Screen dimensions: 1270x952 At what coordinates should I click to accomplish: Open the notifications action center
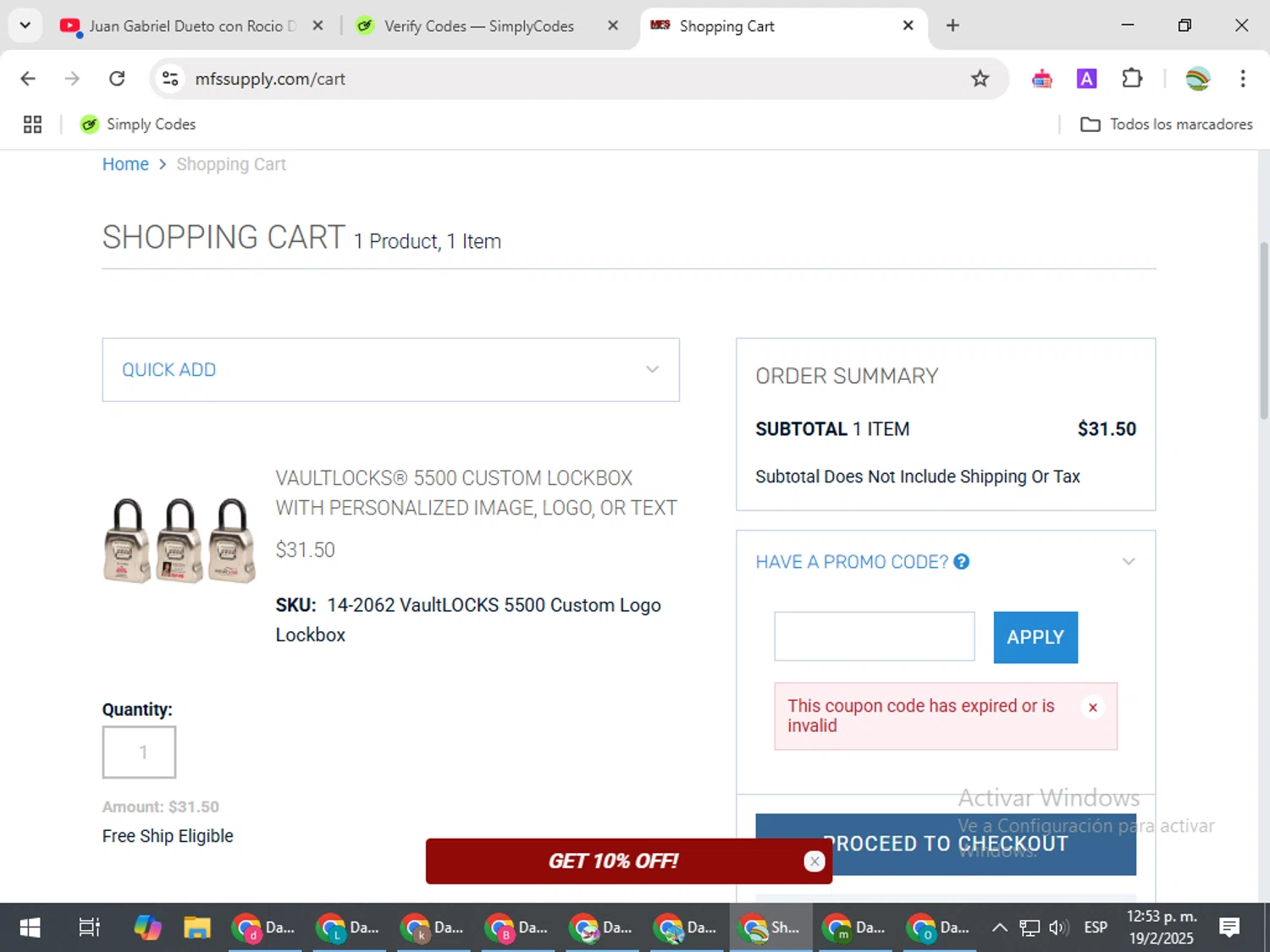pos(1229,927)
